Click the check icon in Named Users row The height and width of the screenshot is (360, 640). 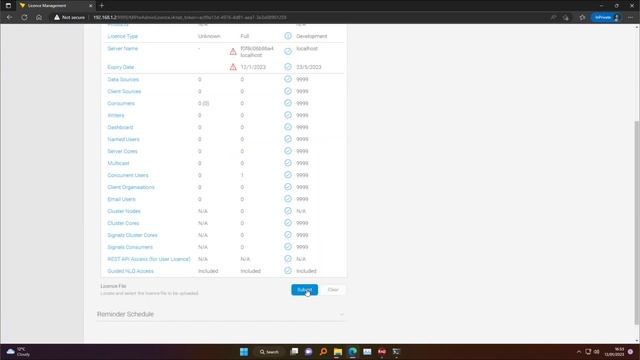pyautogui.click(x=288, y=139)
